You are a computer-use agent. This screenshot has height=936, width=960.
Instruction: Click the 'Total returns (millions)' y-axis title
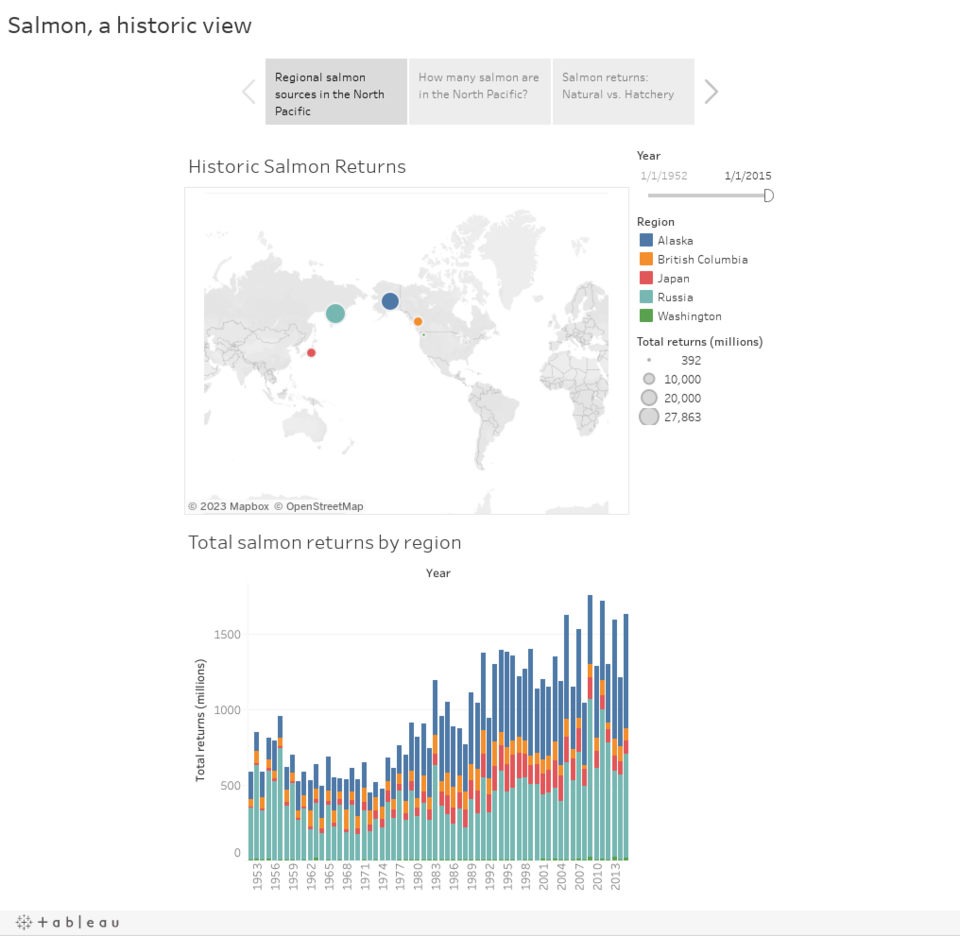[x=200, y=720]
